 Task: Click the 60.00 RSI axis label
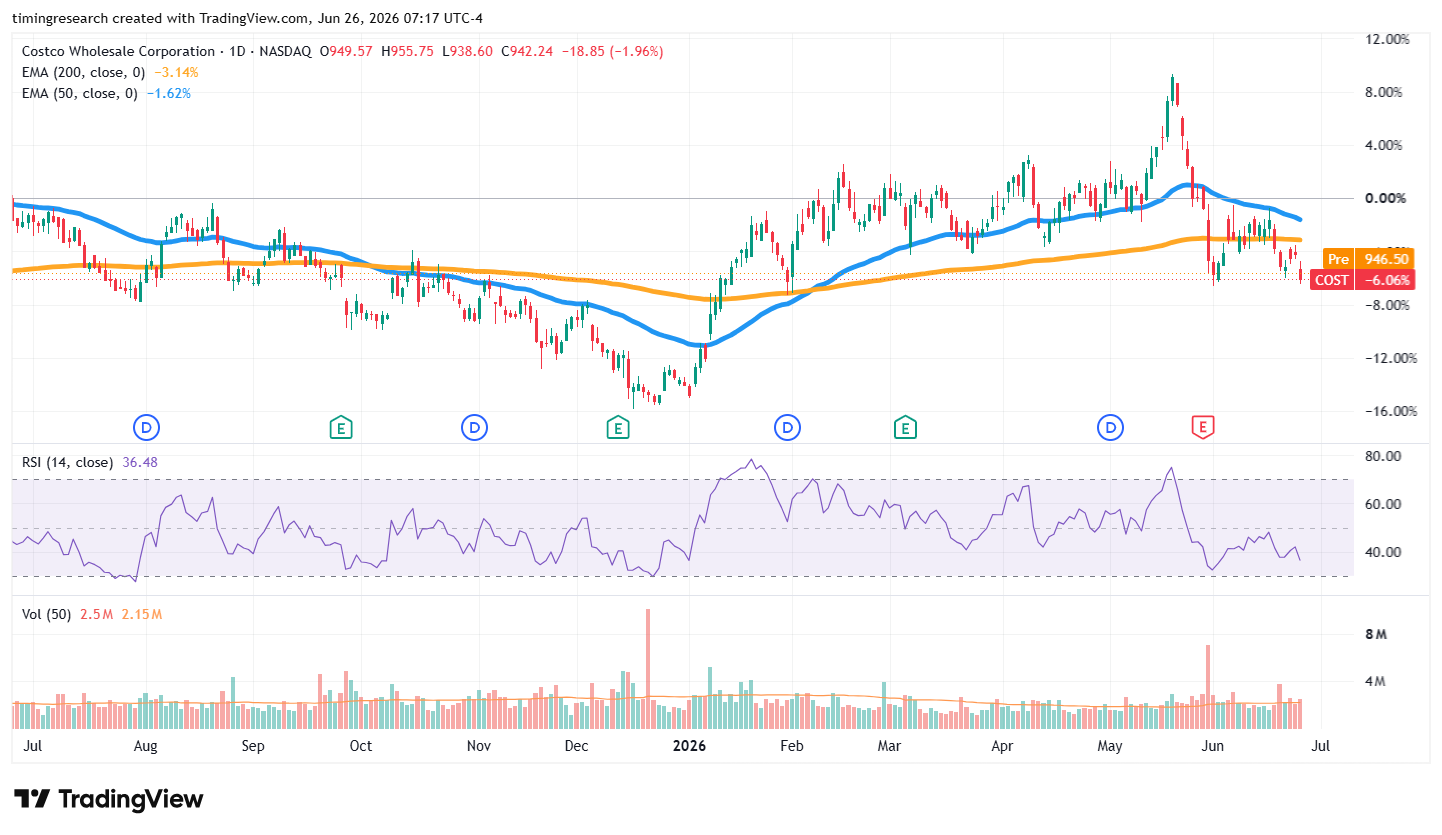point(1384,504)
